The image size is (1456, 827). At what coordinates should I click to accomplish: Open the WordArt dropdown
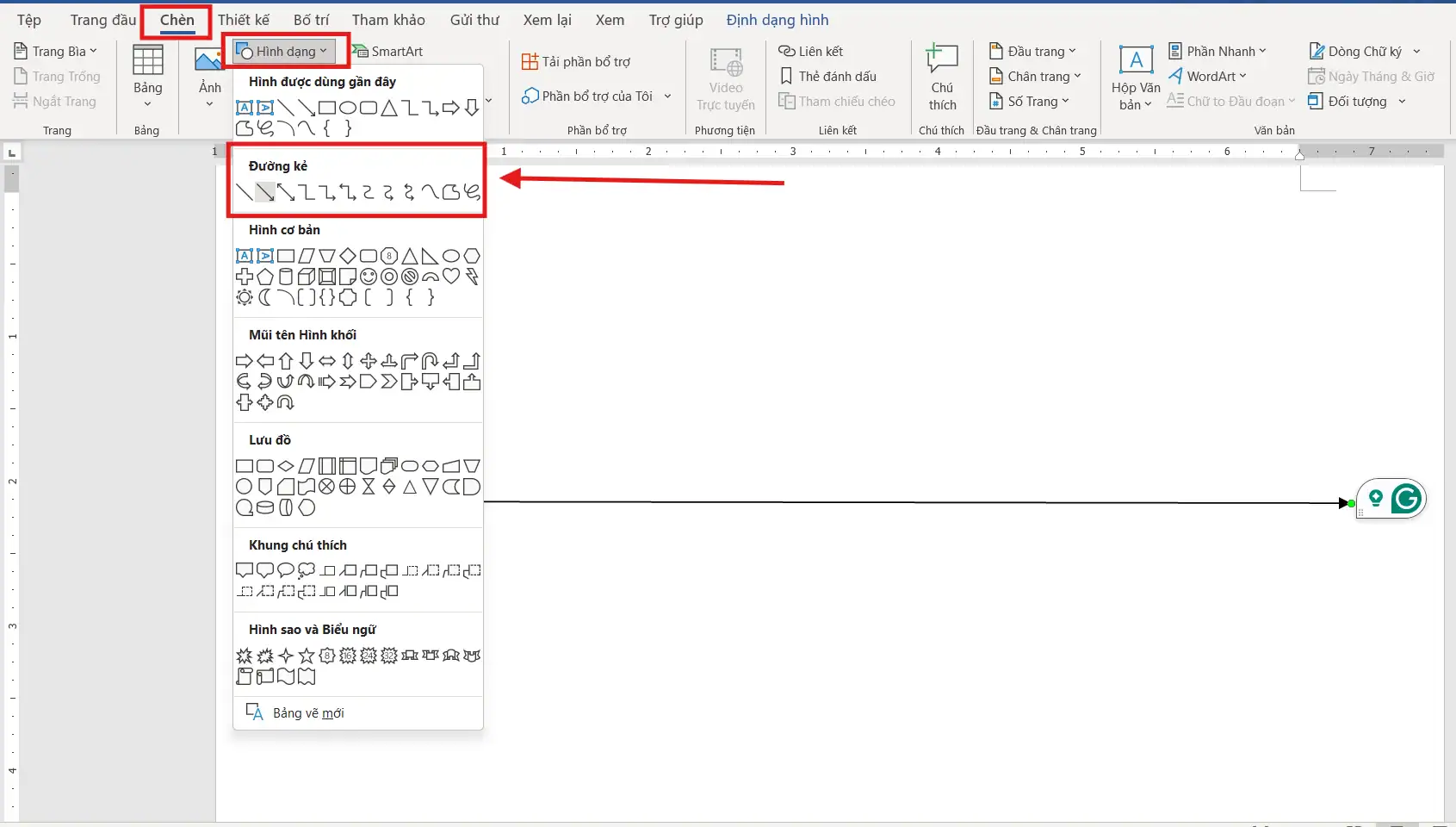pos(1208,77)
